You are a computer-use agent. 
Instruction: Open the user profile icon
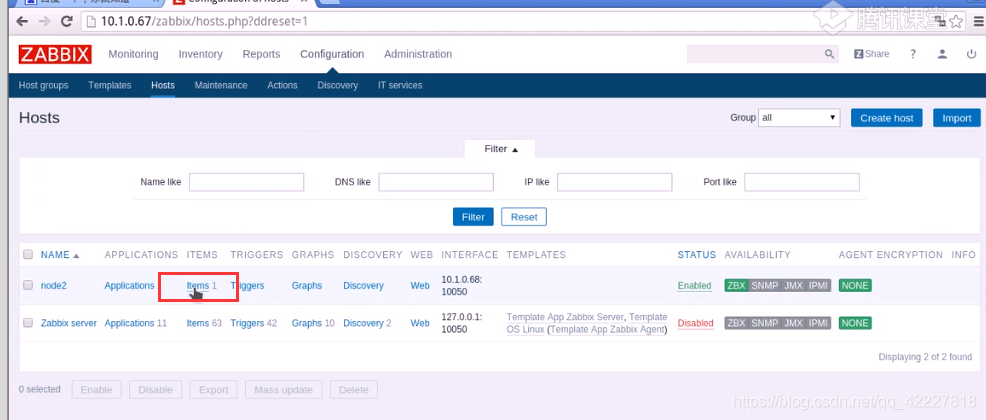click(942, 54)
